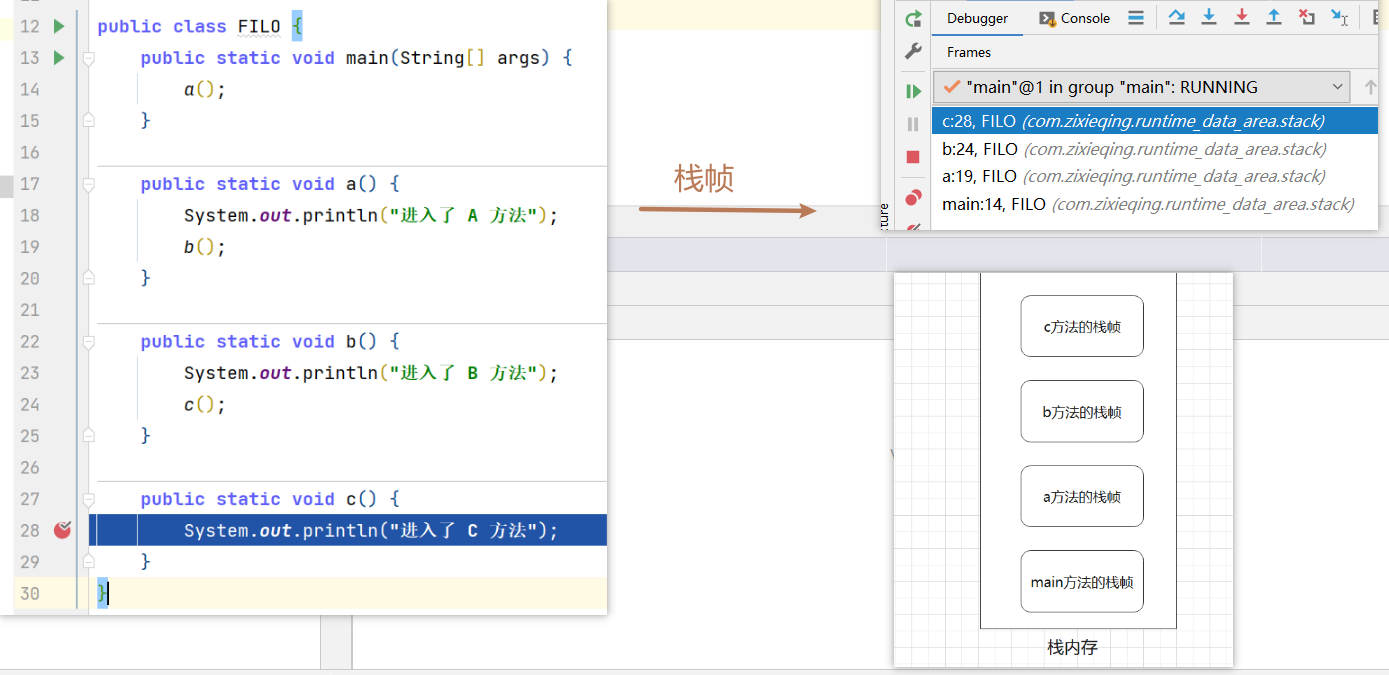
Task: Click fold end marker on line 25
Action: pyautogui.click(x=88, y=435)
